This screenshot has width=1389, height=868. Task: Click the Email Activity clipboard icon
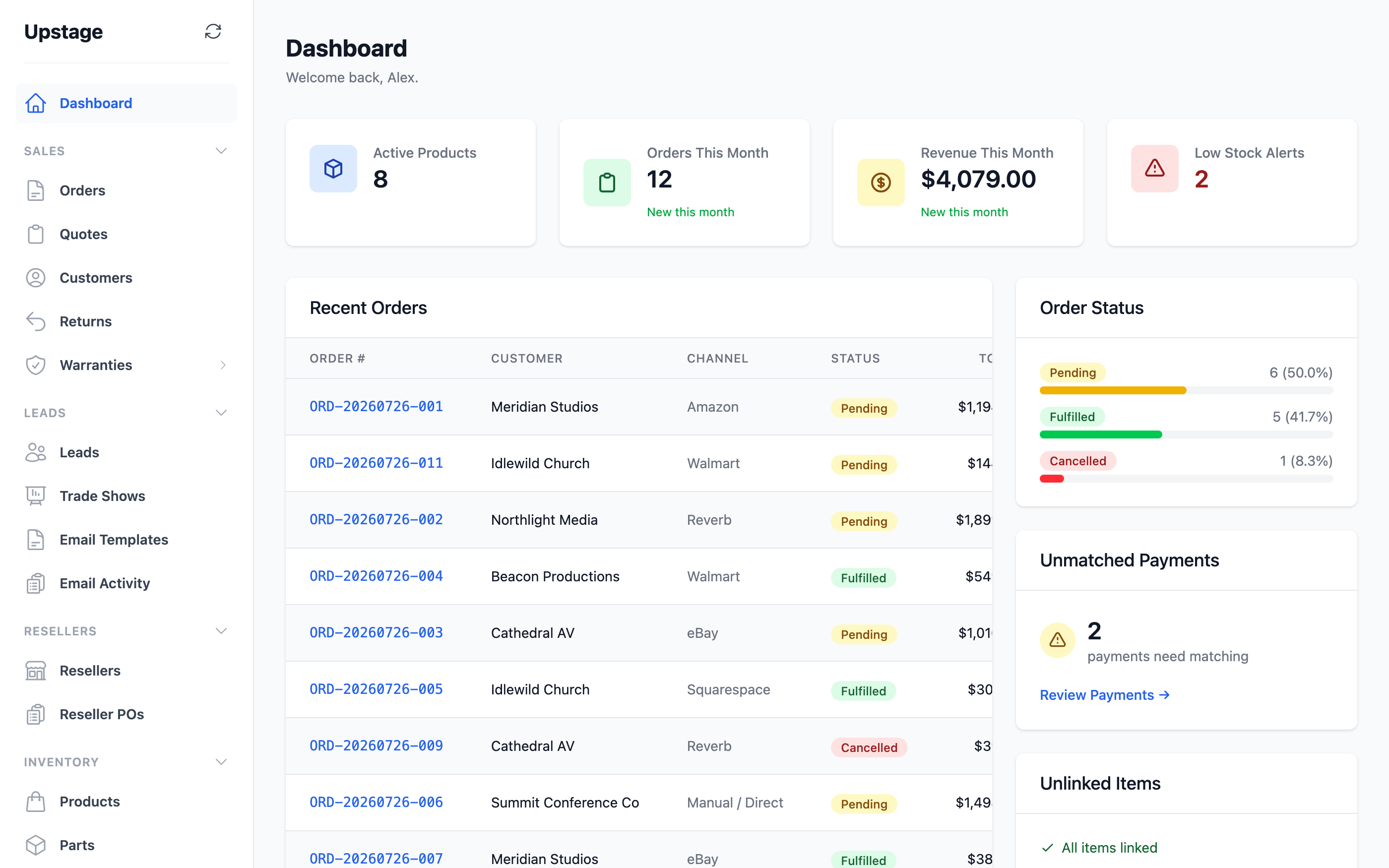coord(36,583)
